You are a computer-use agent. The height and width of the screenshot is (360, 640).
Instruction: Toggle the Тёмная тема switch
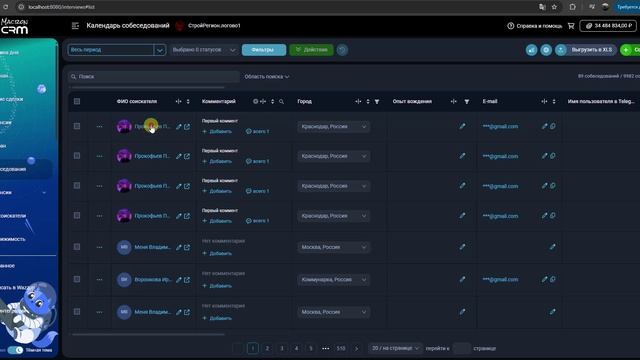[x=15, y=350]
